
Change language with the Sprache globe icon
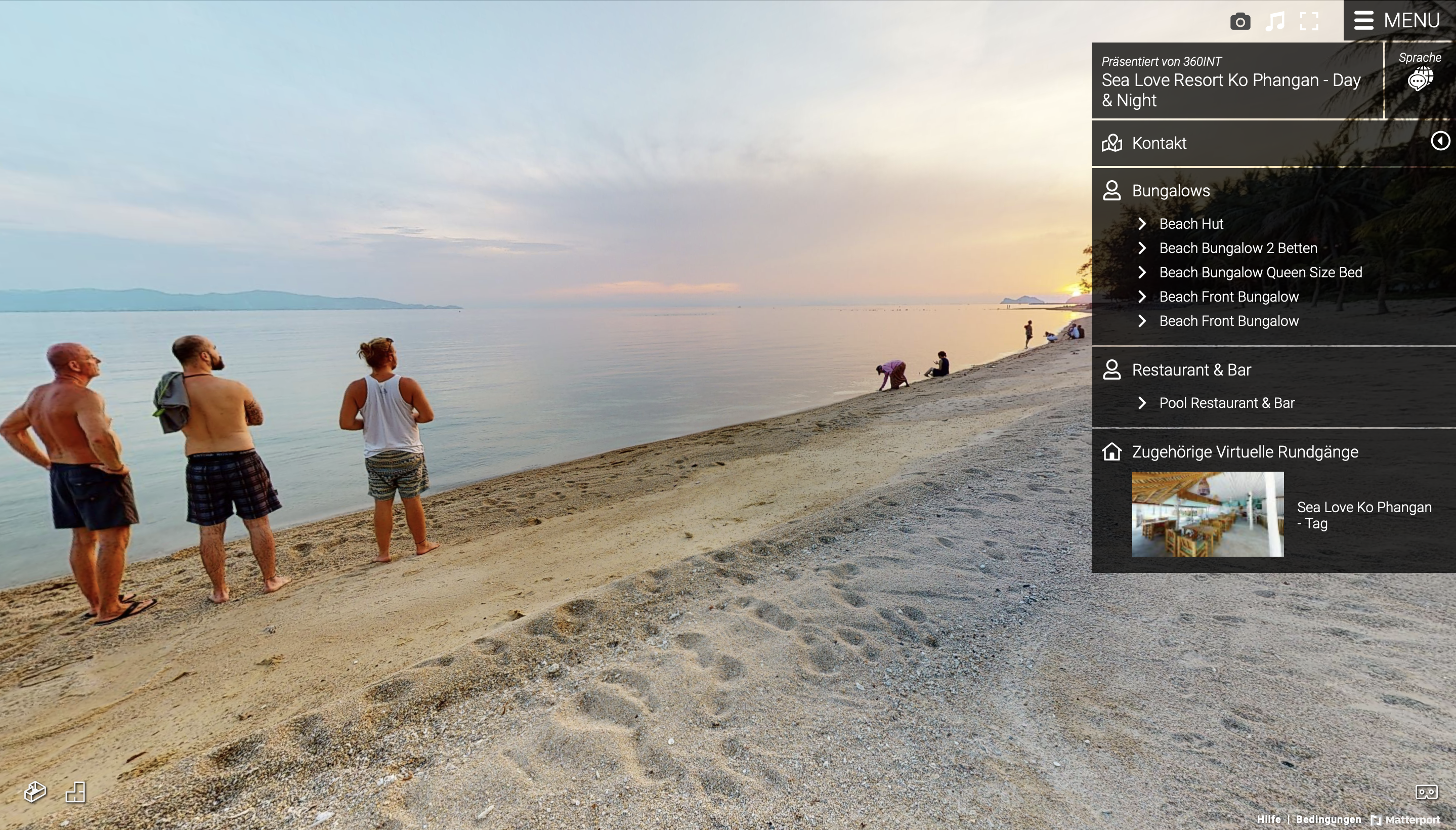1420,78
